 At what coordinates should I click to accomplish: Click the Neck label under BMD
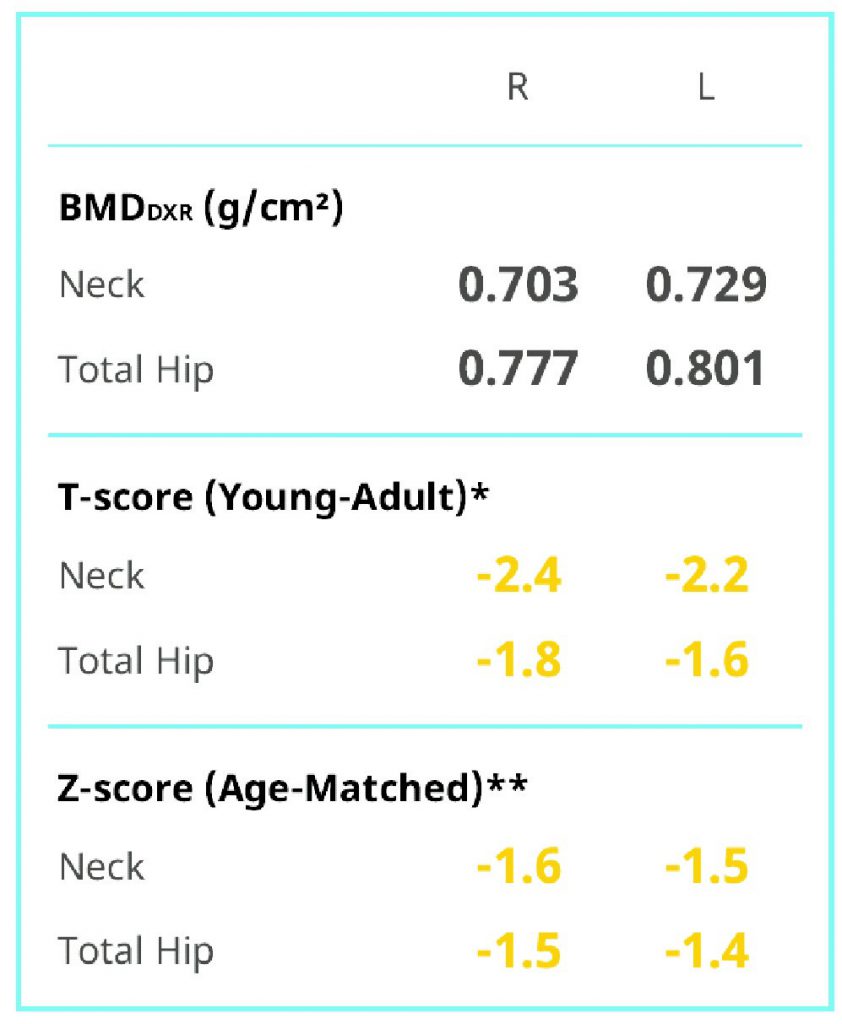[101, 285]
